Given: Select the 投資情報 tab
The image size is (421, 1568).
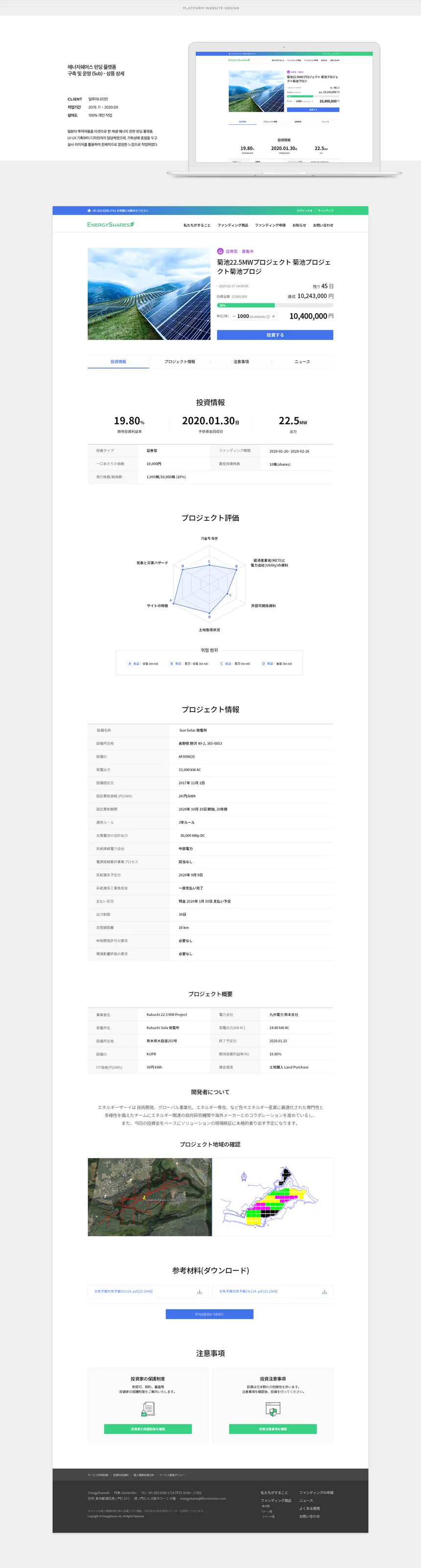Looking at the screenshot, I should pos(118,362).
